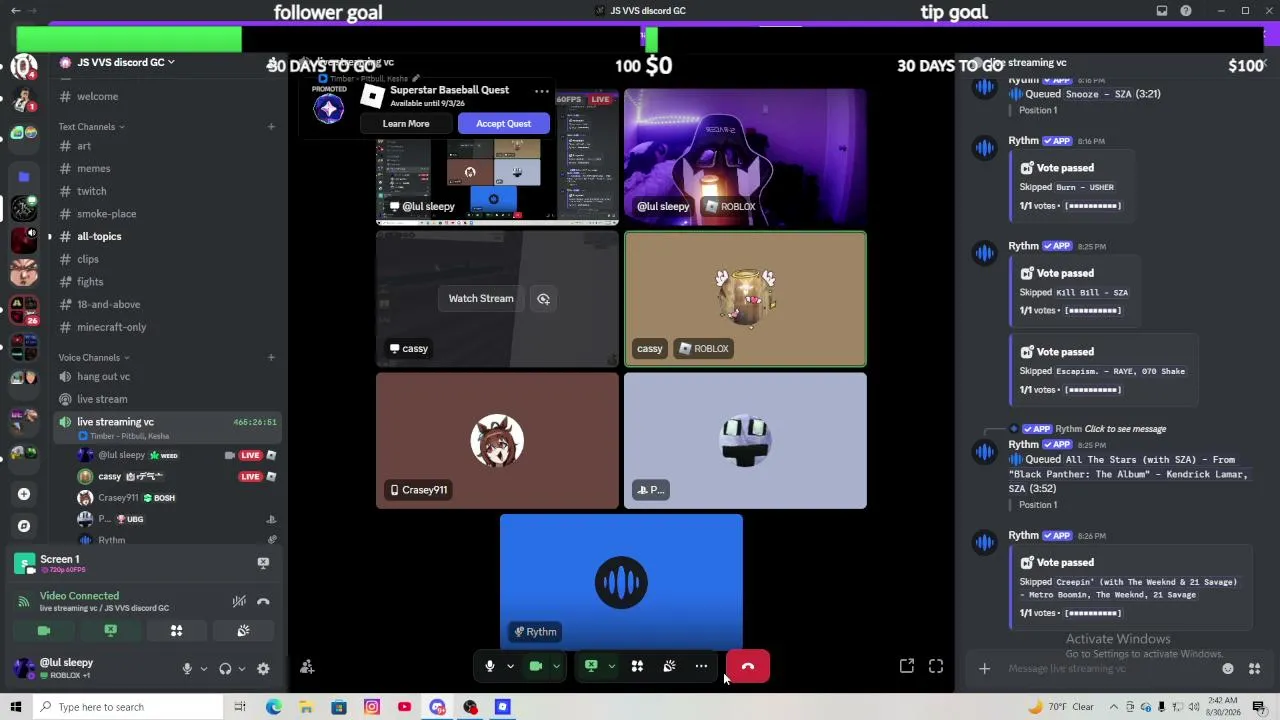Image resolution: width=1280 pixels, height=720 pixels.
Task: Toggle camera in the Video Connected panel
Action: pyautogui.click(x=44, y=631)
